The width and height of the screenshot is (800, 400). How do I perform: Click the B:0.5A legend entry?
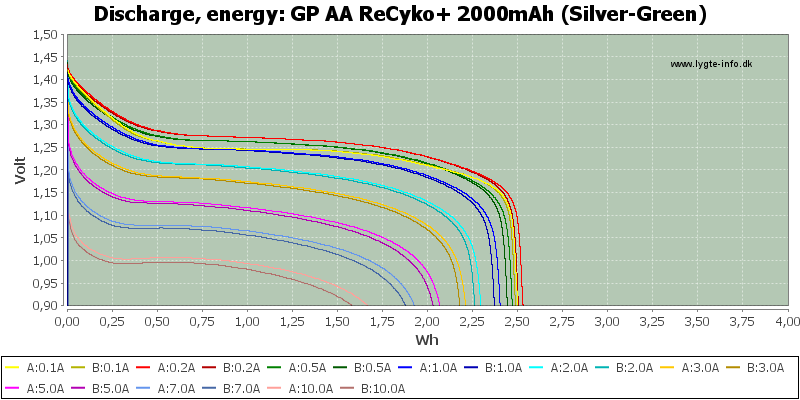[362, 367]
